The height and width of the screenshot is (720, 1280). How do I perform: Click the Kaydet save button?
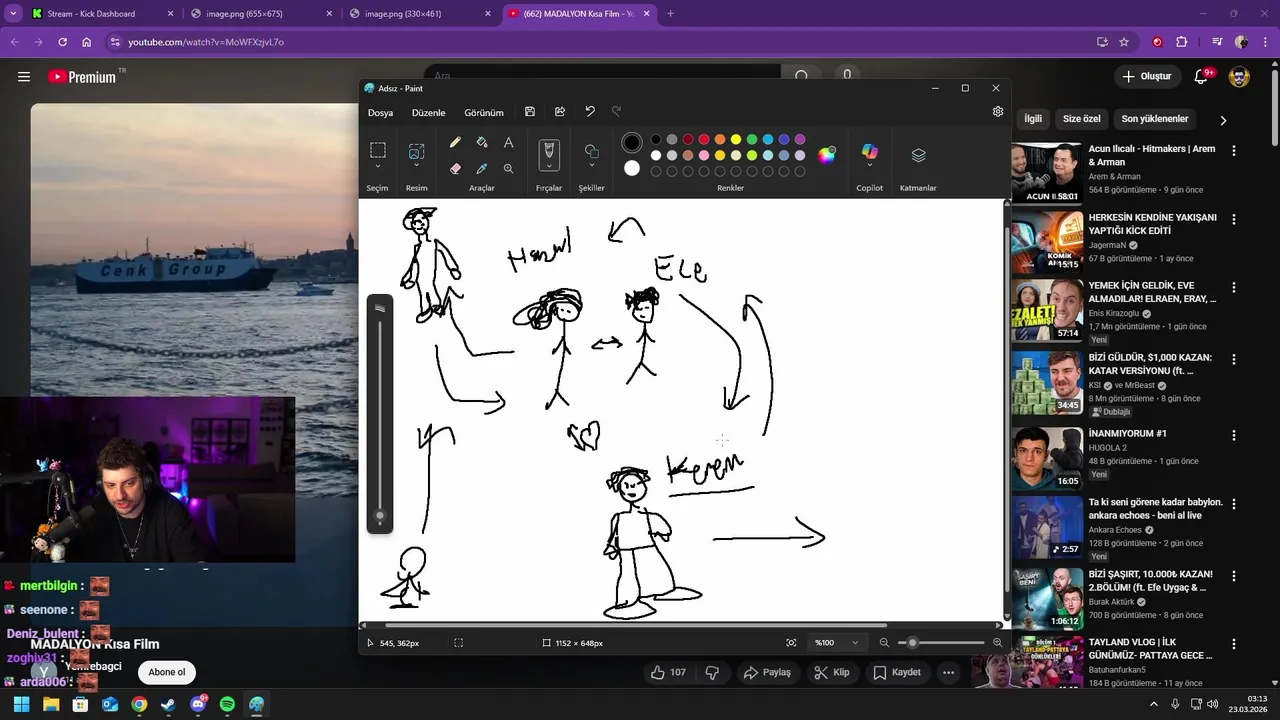pos(897,672)
